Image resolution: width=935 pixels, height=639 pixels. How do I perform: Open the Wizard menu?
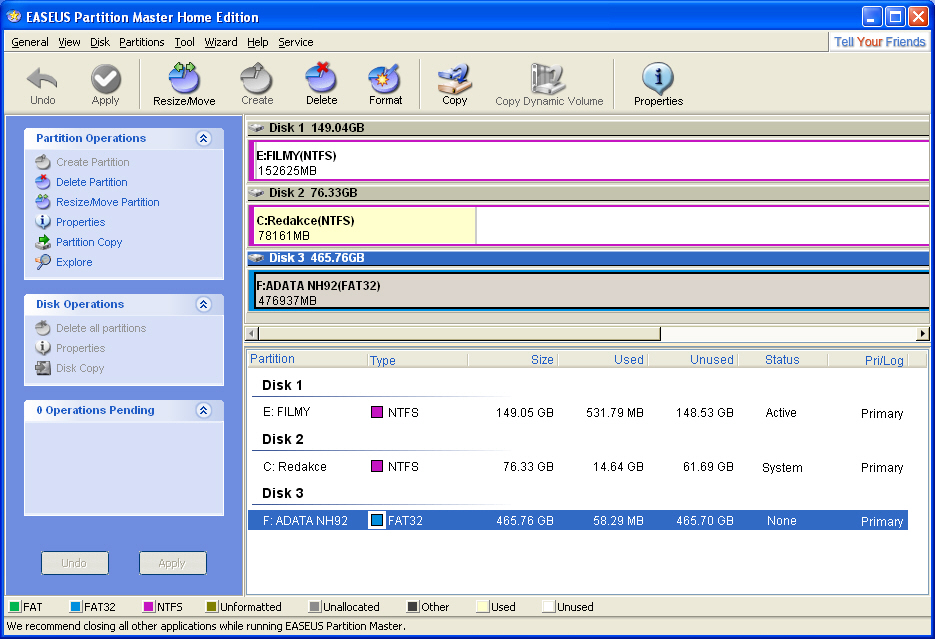pos(221,42)
